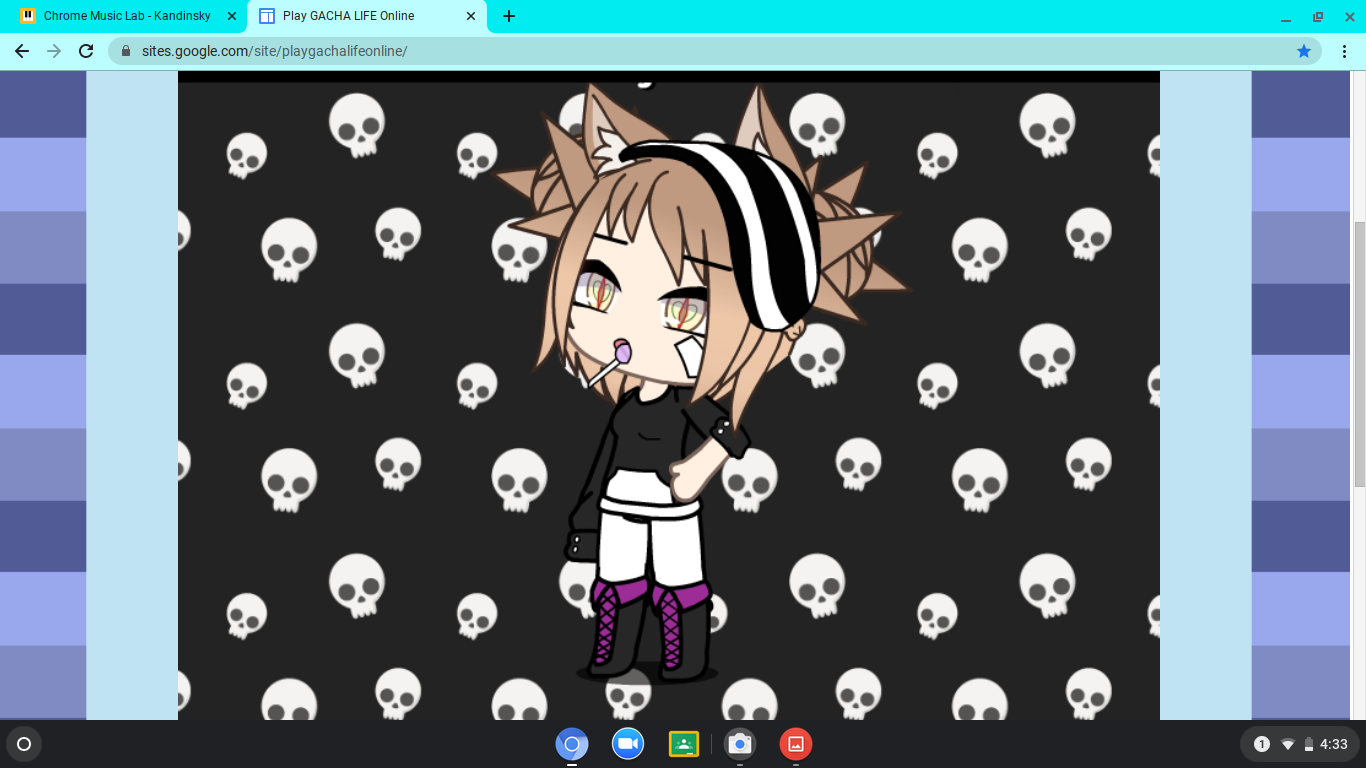Open a new browser tab
Viewport: 1366px width, 768px height.
pyautogui.click(x=509, y=16)
